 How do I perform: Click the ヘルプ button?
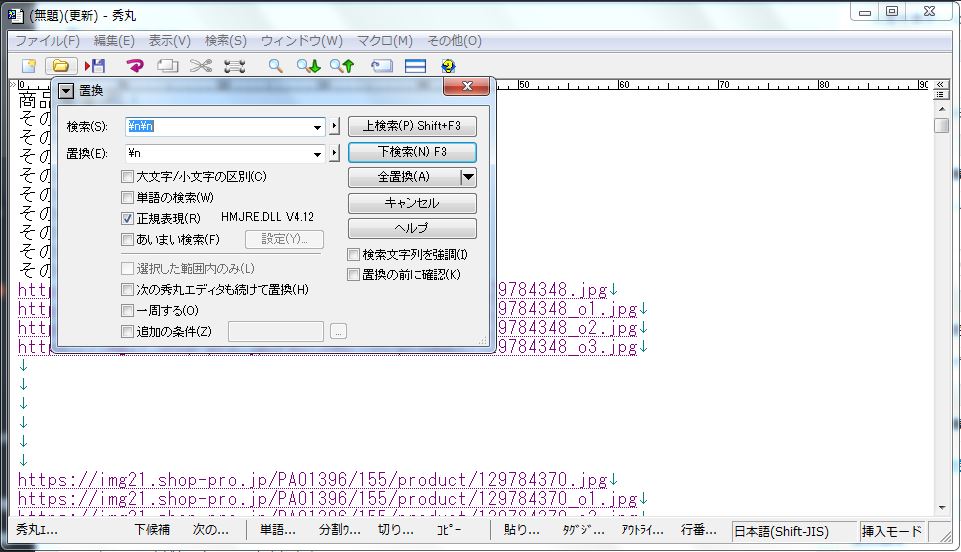412,229
